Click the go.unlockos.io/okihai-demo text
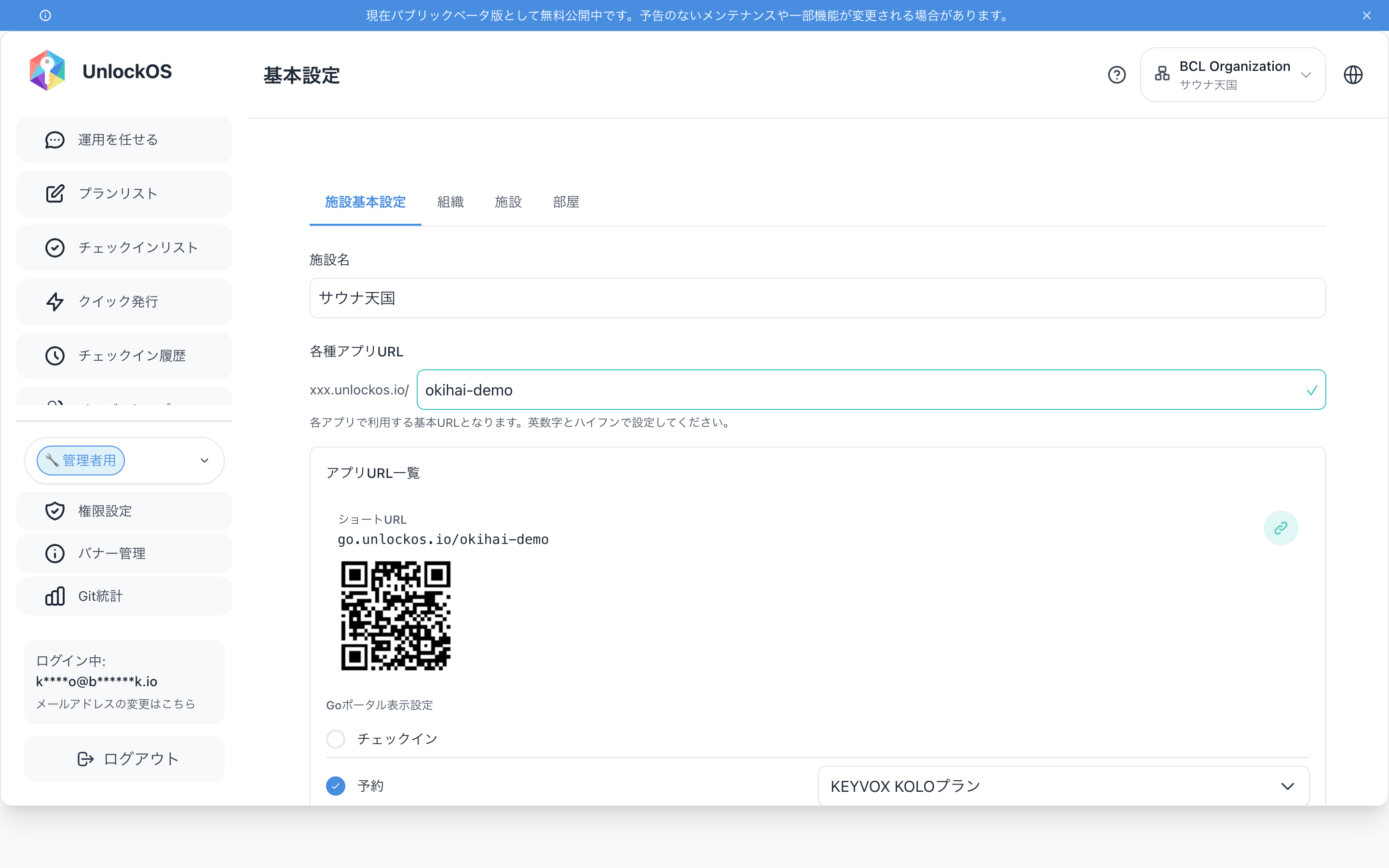Viewport: 1389px width, 868px height. [x=443, y=540]
